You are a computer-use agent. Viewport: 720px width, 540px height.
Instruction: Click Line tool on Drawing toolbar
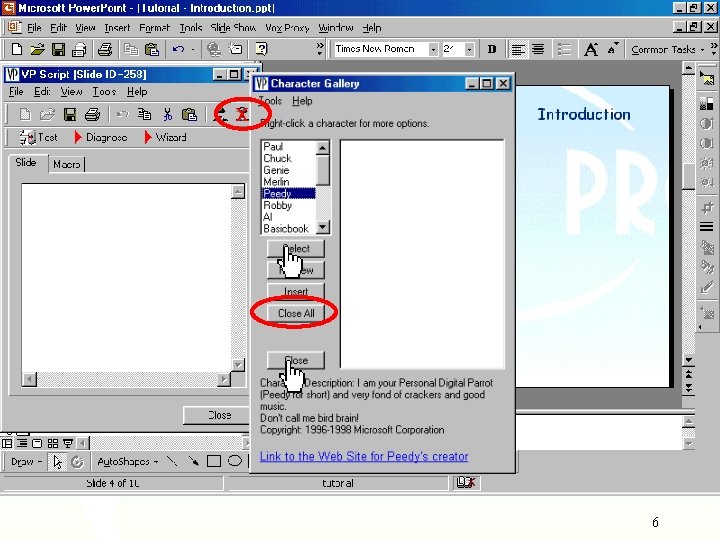(x=172, y=461)
